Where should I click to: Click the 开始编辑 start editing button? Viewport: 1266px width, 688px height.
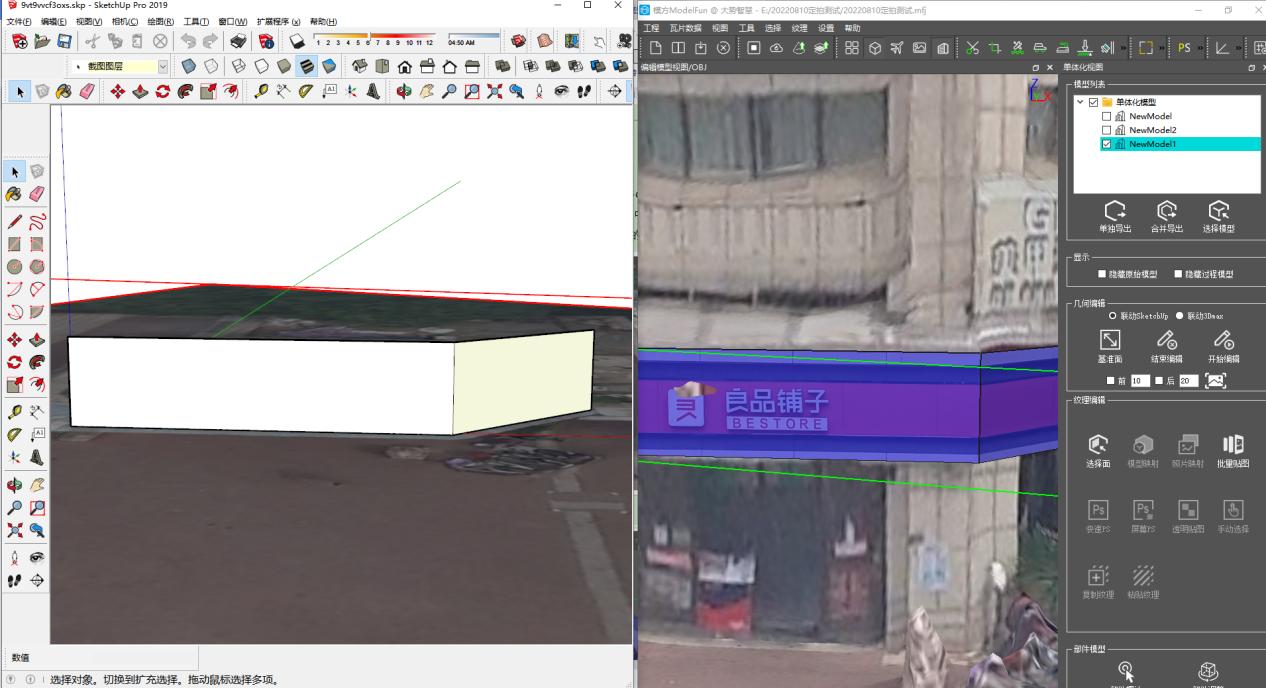(1223, 346)
